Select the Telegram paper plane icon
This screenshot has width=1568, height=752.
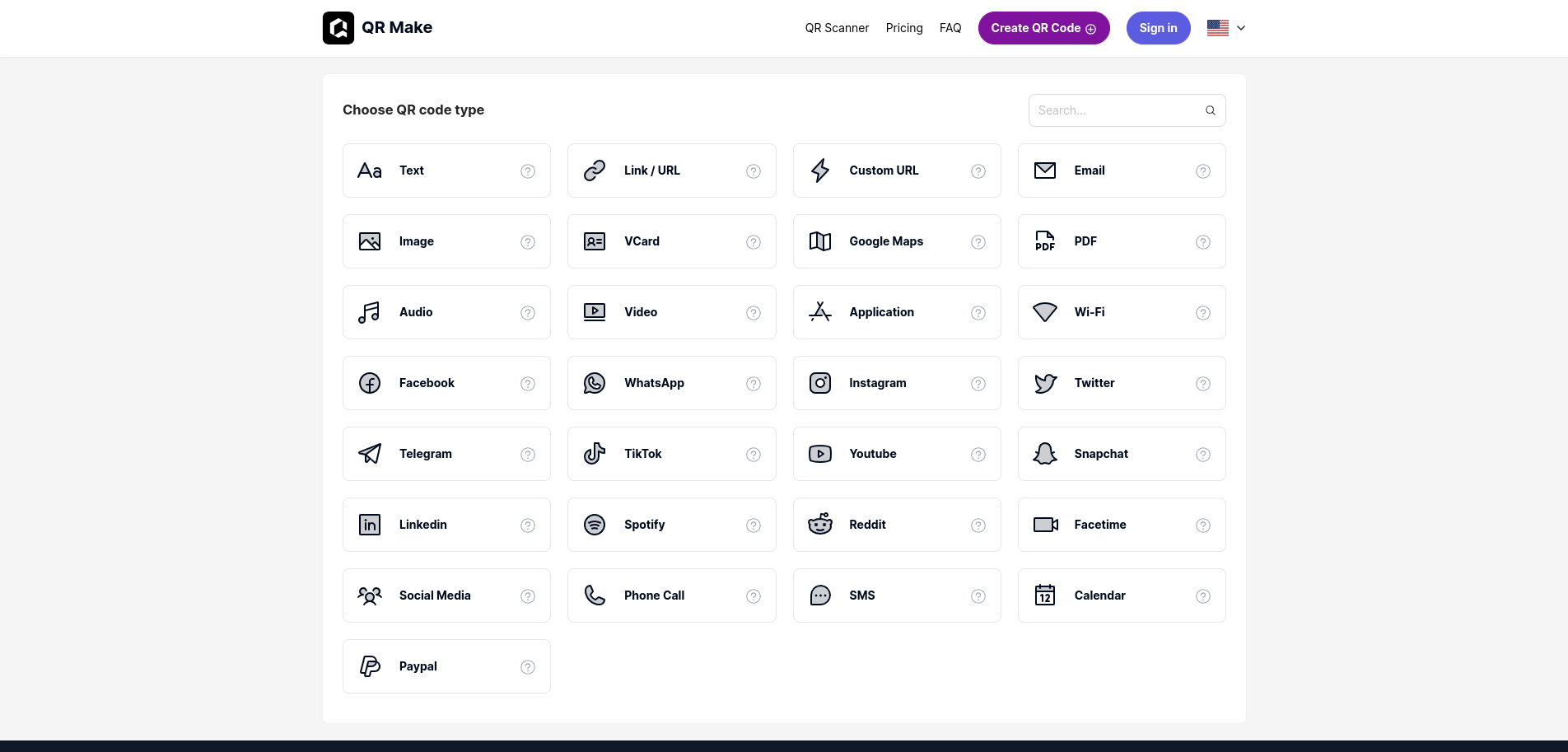pos(370,454)
